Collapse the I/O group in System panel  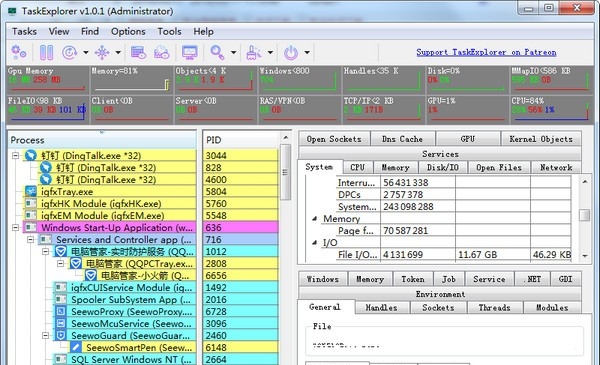tap(315, 243)
